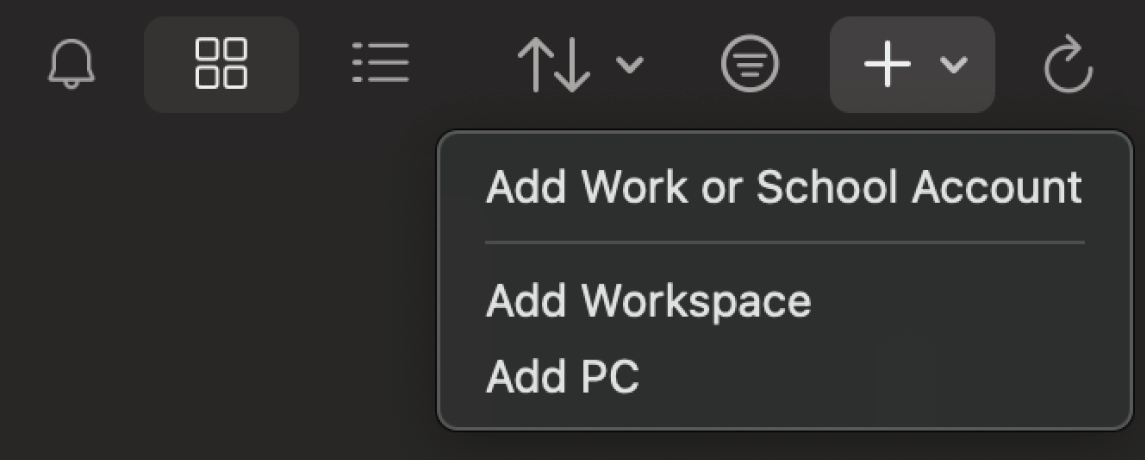Click the up-down sort arrows icon
Image resolution: width=1145 pixels, height=460 pixels.
pos(554,65)
